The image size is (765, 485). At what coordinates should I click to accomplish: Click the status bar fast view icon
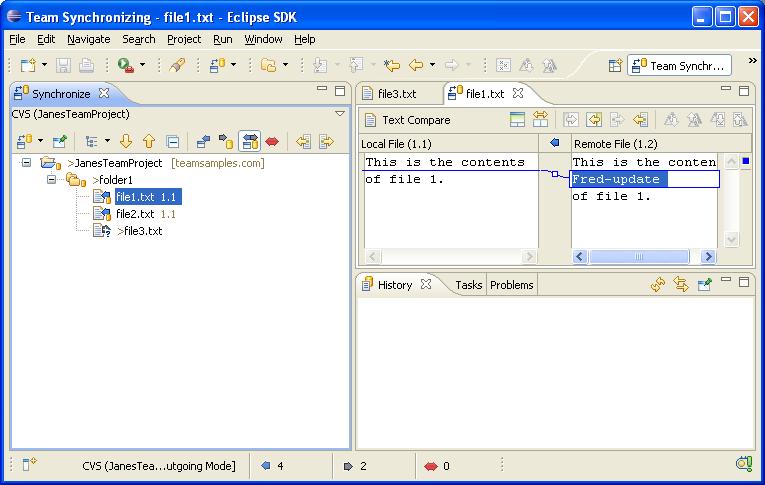pyautogui.click(x=28, y=464)
